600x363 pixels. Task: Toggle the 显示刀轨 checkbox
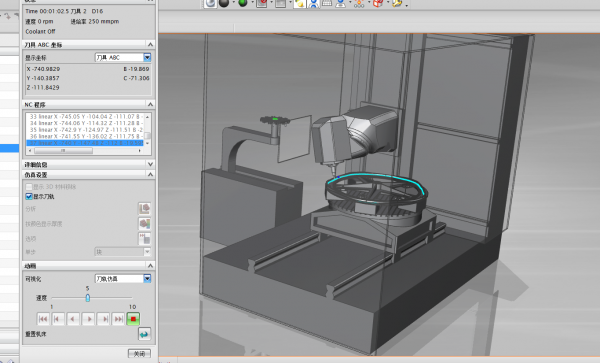[29, 196]
